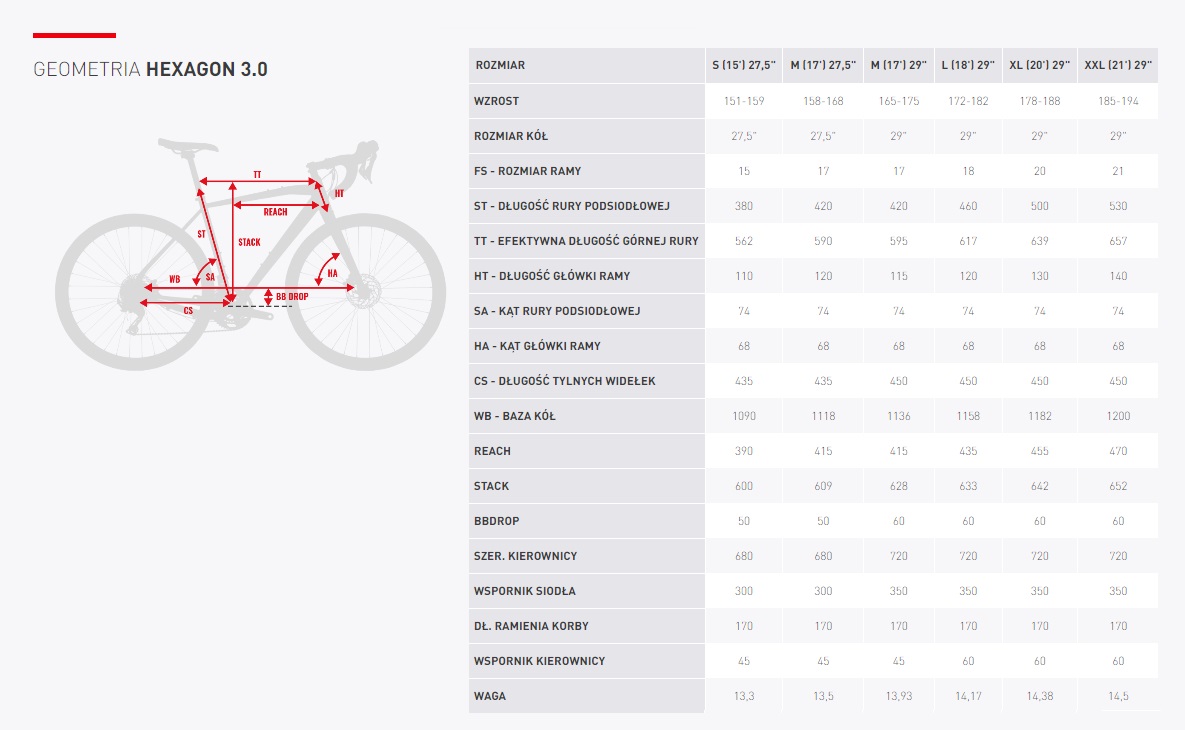
Task: Click the 14,5 weight value
Action: coord(1118,696)
